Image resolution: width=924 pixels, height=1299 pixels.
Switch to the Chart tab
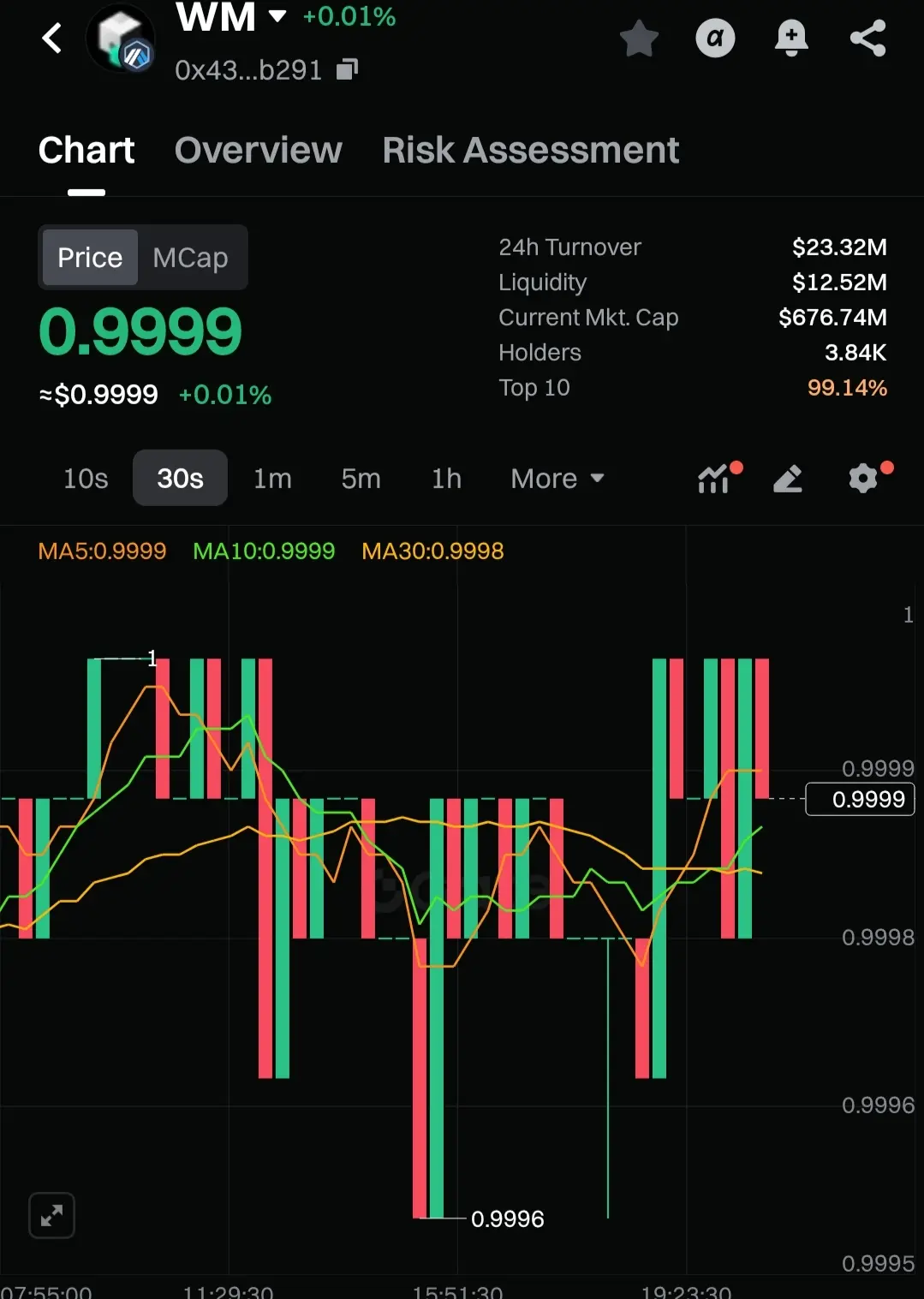tap(86, 151)
